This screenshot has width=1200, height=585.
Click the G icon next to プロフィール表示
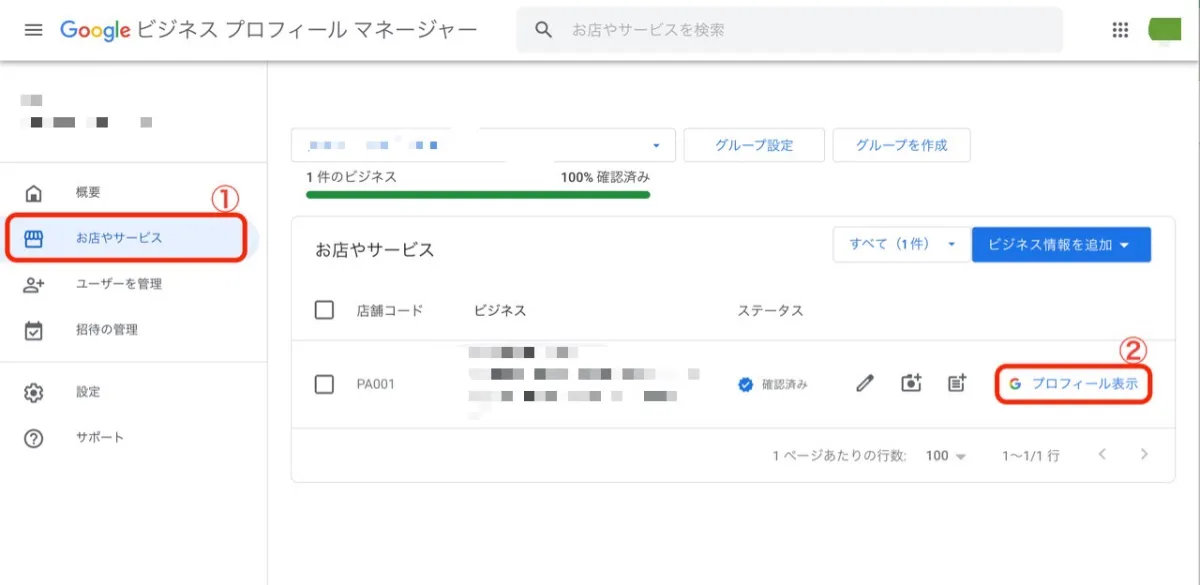(1016, 382)
